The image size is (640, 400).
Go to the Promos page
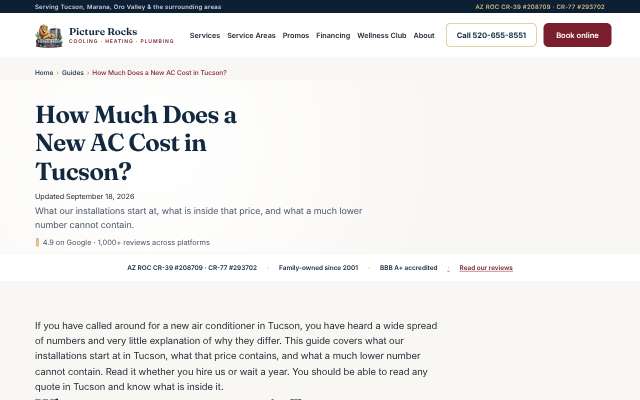tap(296, 36)
